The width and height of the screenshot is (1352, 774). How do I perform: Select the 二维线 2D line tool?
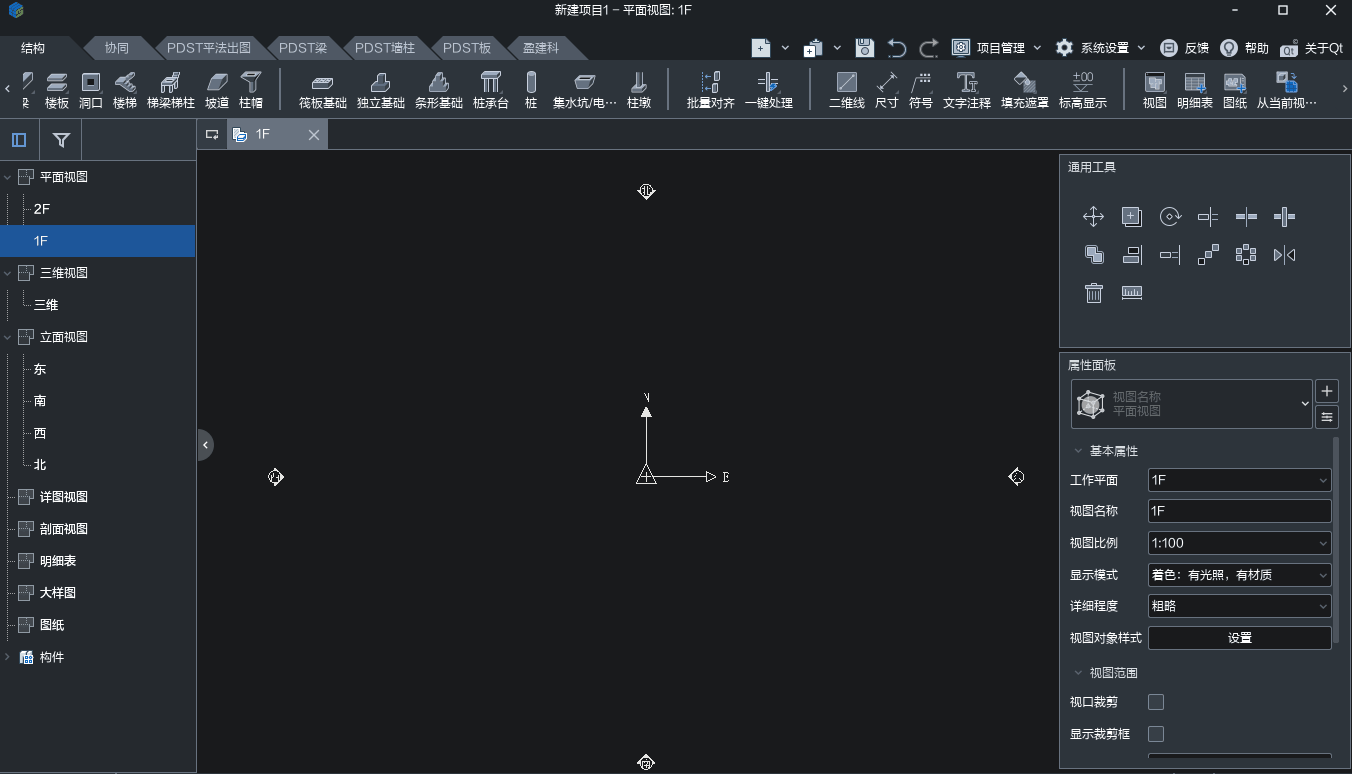click(846, 89)
